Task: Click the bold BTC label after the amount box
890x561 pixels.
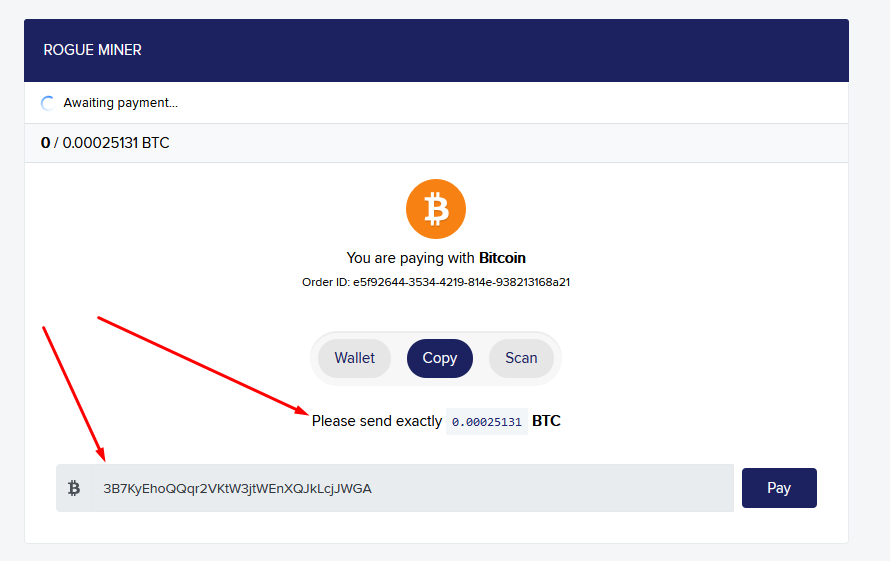Action: [546, 421]
